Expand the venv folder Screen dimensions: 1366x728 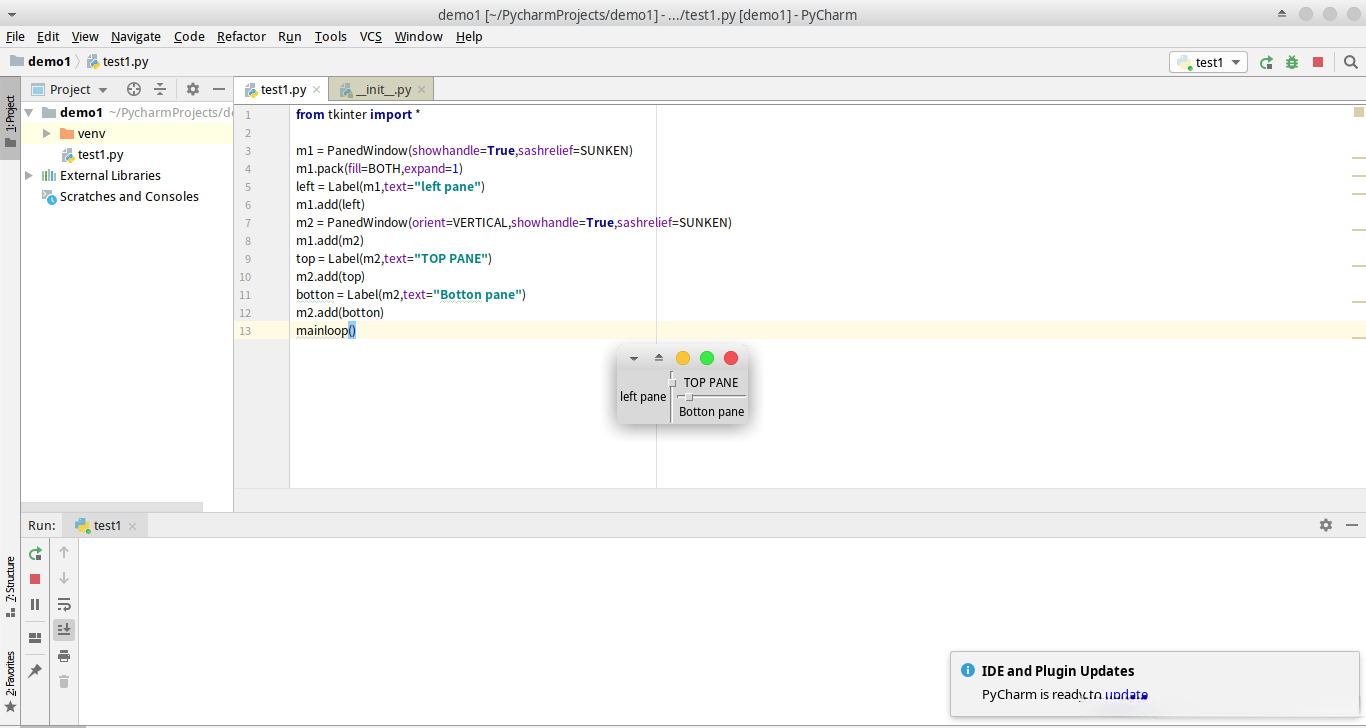pos(46,133)
